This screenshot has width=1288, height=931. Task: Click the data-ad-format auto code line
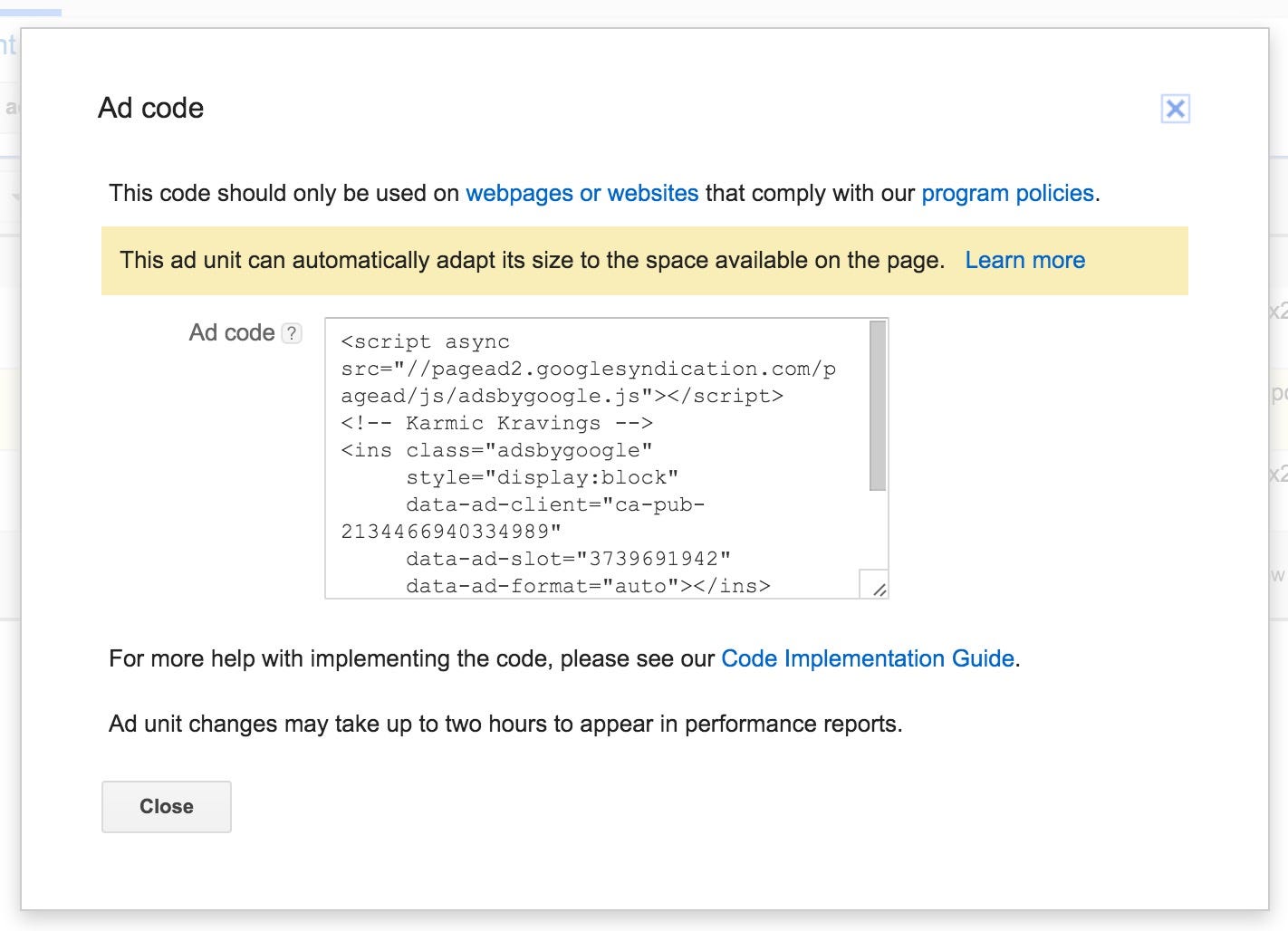(x=588, y=586)
